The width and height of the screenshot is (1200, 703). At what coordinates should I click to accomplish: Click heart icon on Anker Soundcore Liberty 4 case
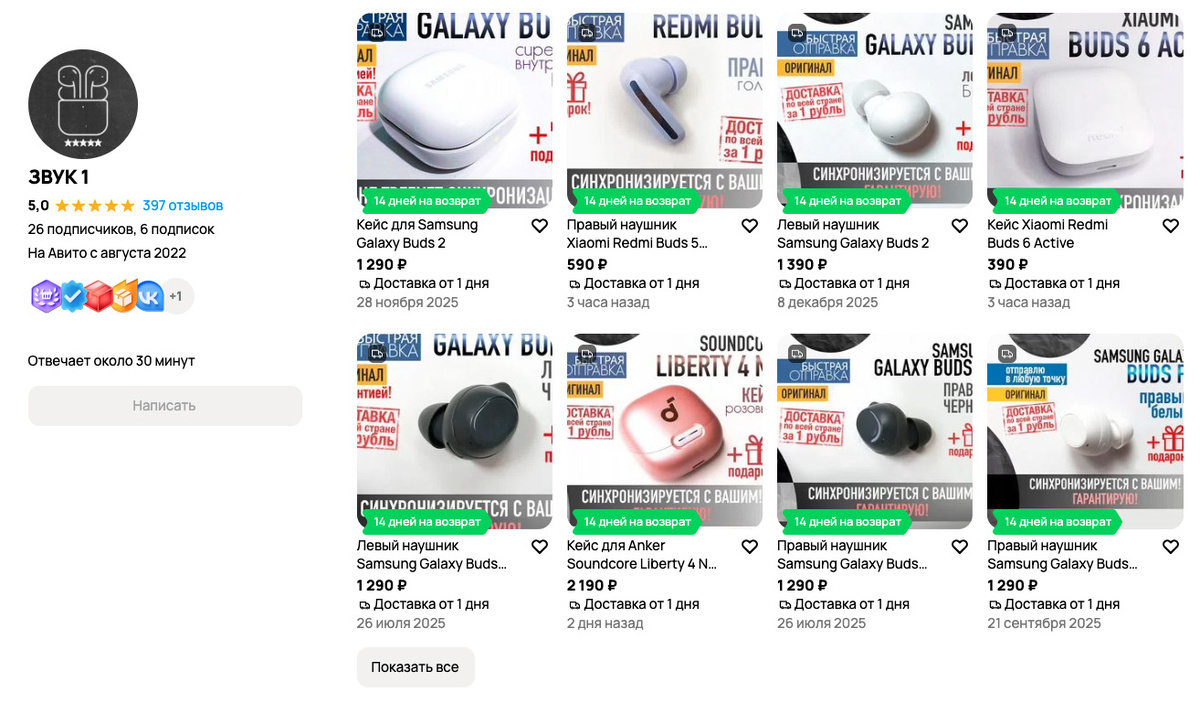pos(749,547)
